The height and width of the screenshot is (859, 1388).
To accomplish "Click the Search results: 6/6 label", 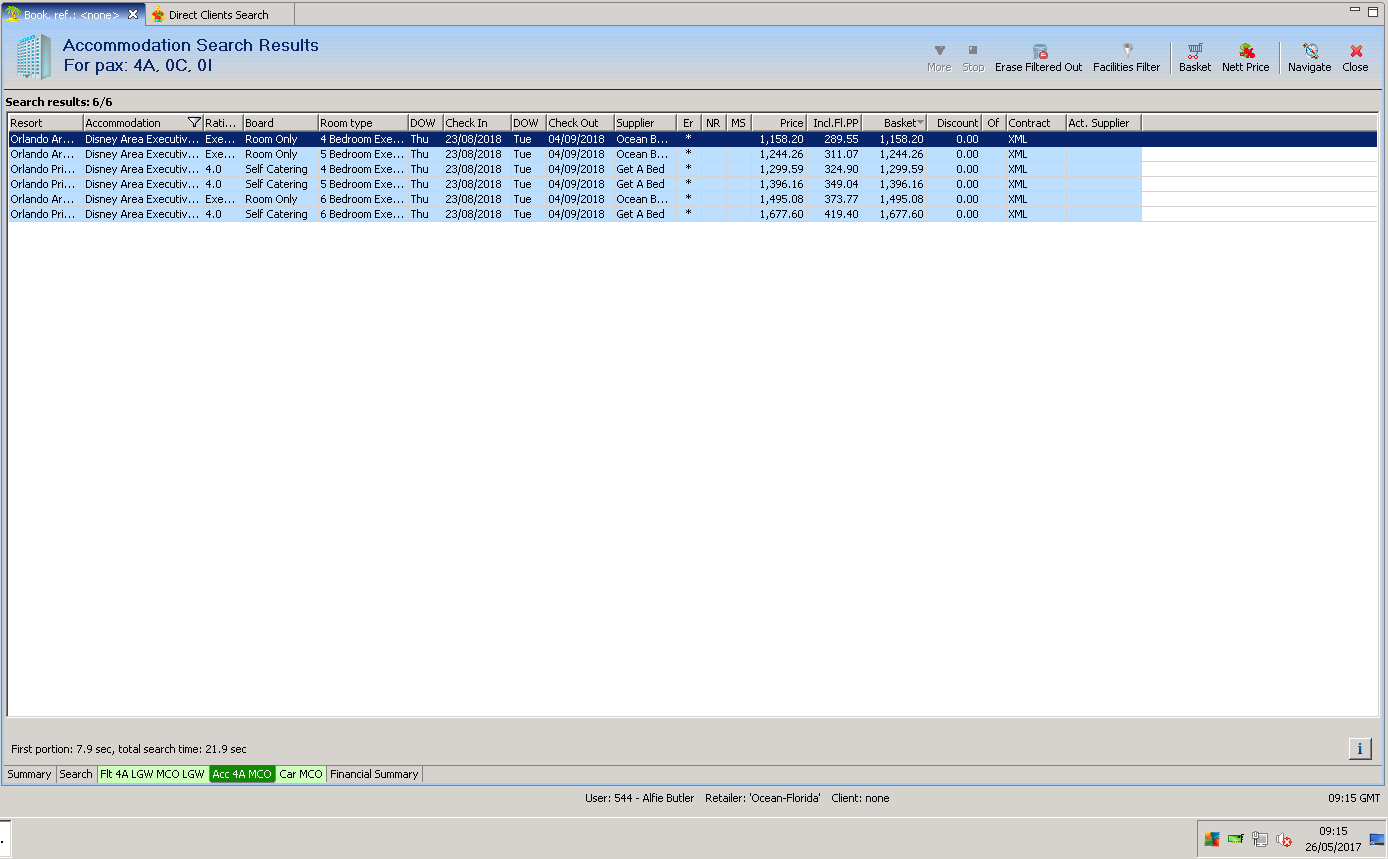I will pyautogui.click(x=59, y=102).
